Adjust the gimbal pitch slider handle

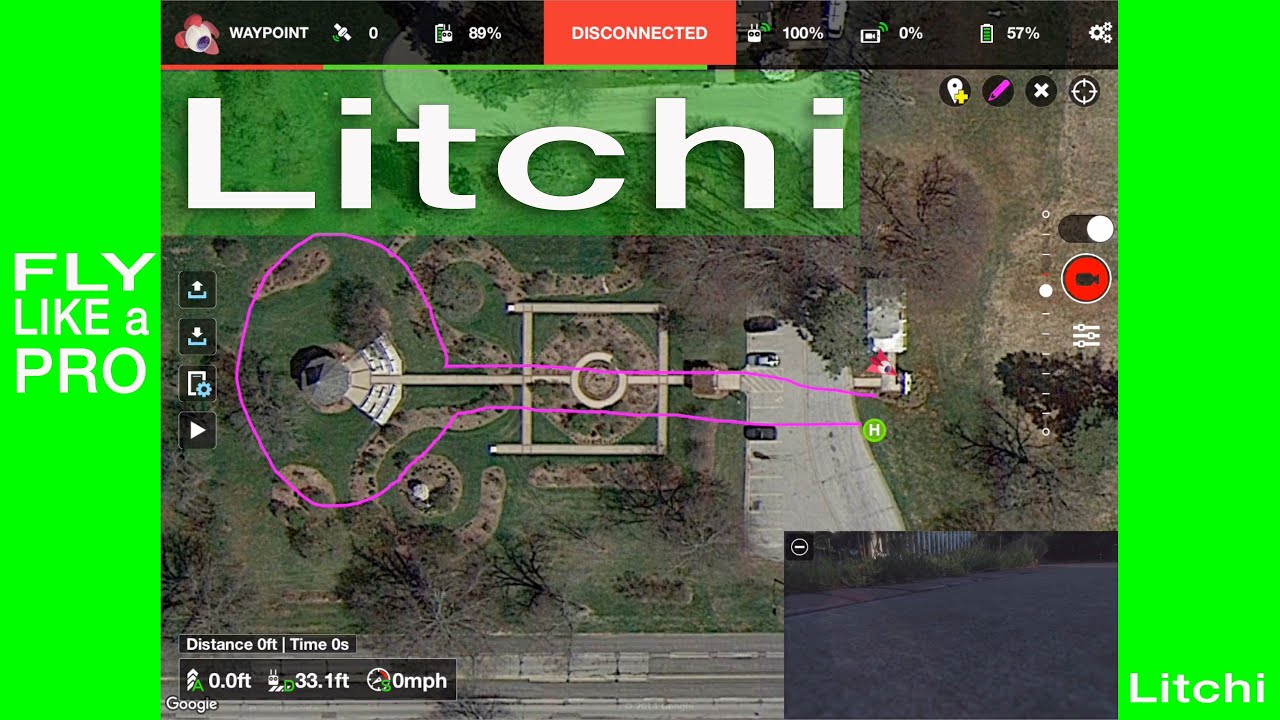pos(1046,291)
